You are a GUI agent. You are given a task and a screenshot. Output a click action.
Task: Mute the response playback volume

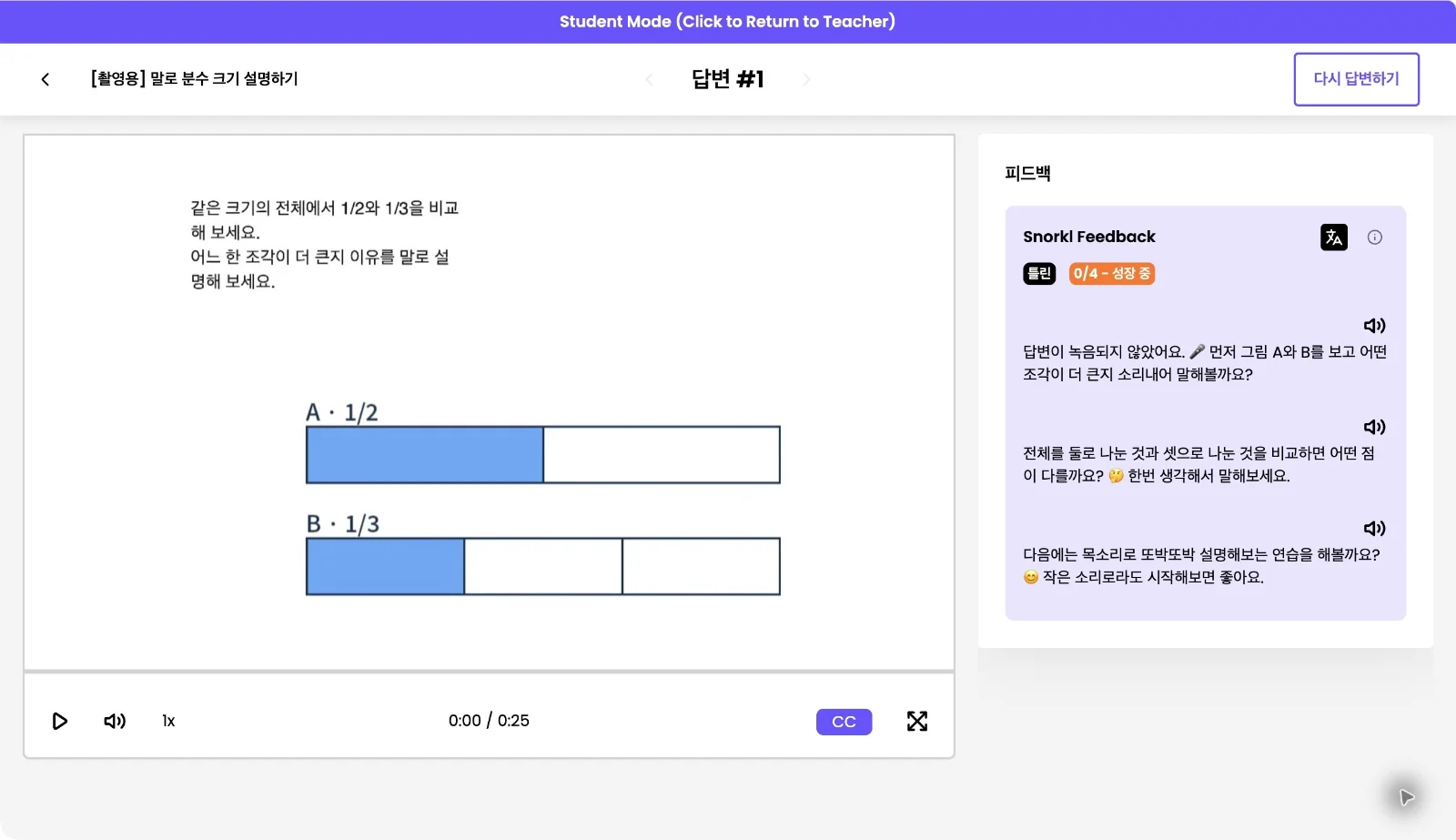click(115, 721)
